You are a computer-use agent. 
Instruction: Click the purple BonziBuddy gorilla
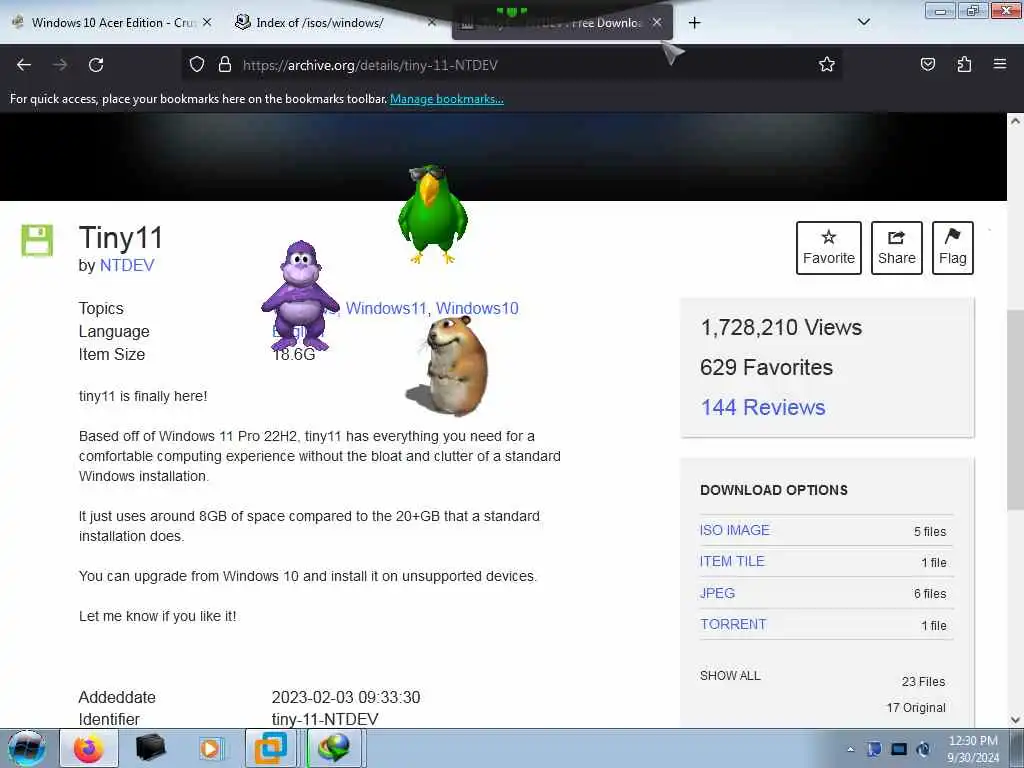(x=300, y=295)
